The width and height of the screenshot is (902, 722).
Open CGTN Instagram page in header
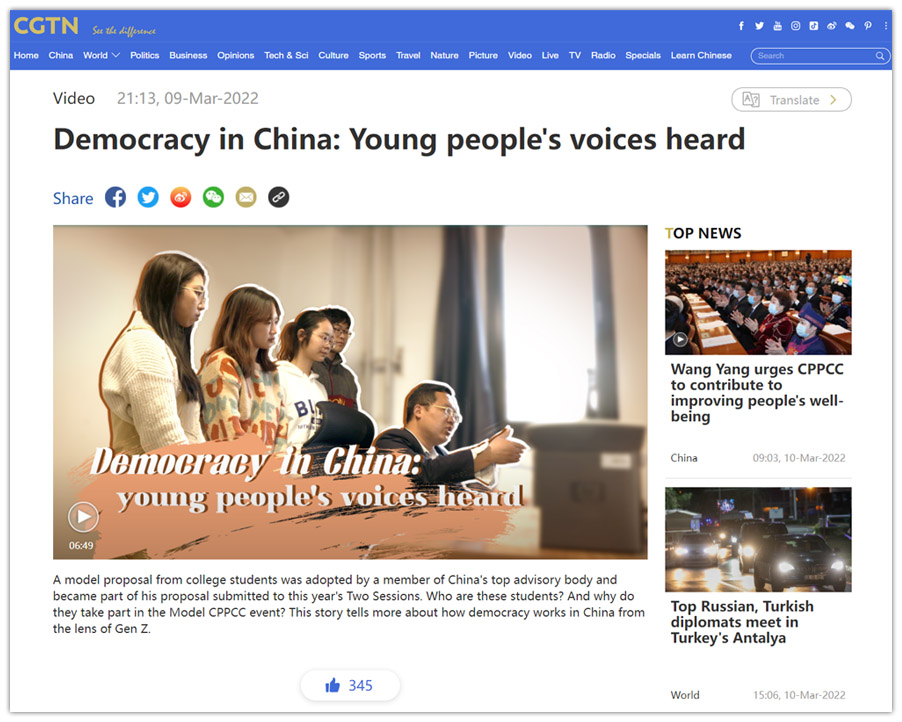(796, 26)
